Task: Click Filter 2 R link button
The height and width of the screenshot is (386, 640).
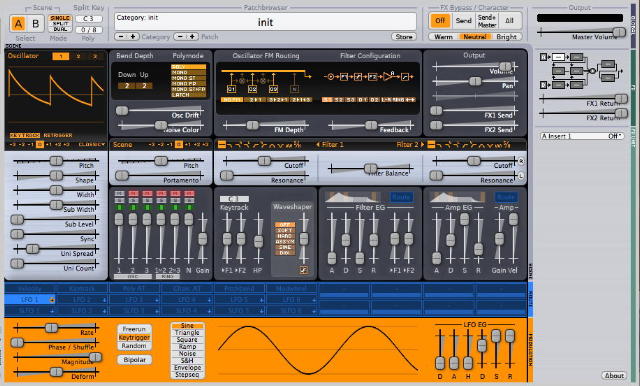Action: point(521,161)
